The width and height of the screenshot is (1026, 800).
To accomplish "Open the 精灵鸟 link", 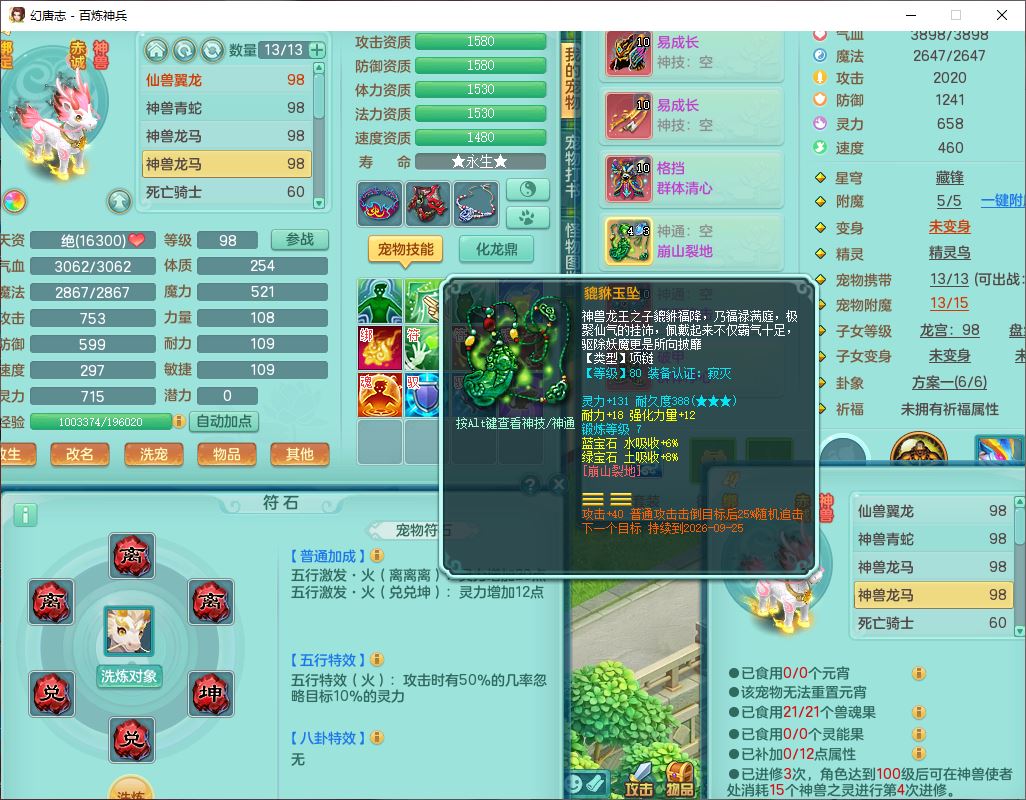I will [x=949, y=253].
